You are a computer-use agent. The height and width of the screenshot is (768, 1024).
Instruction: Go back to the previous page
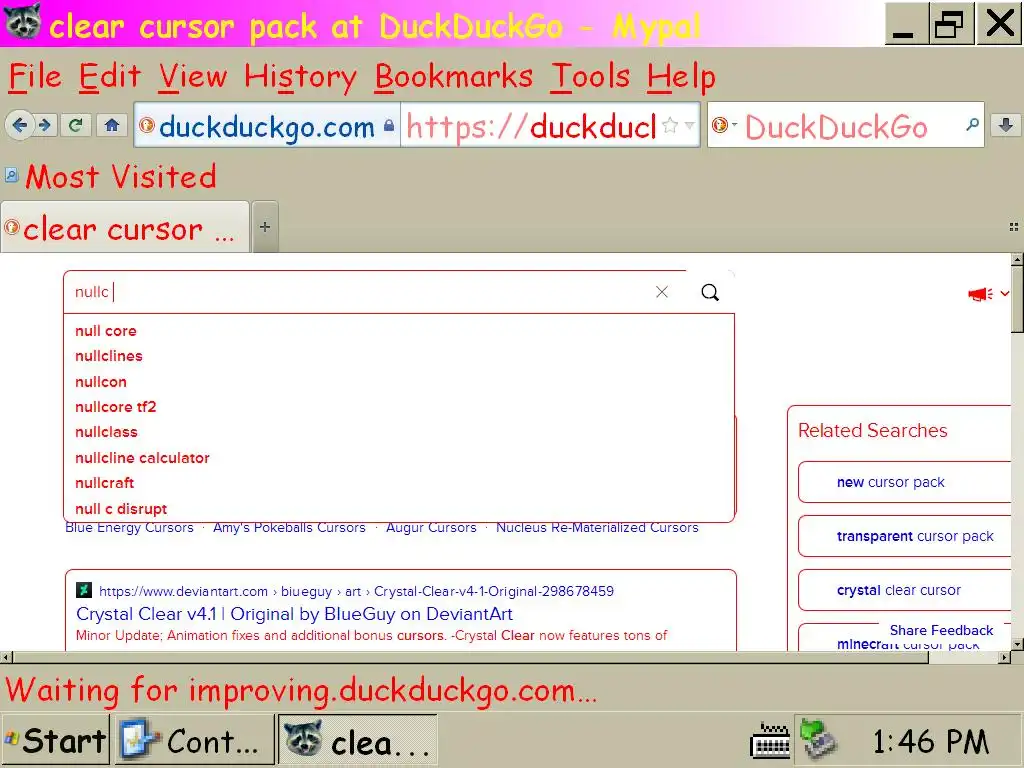point(20,125)
